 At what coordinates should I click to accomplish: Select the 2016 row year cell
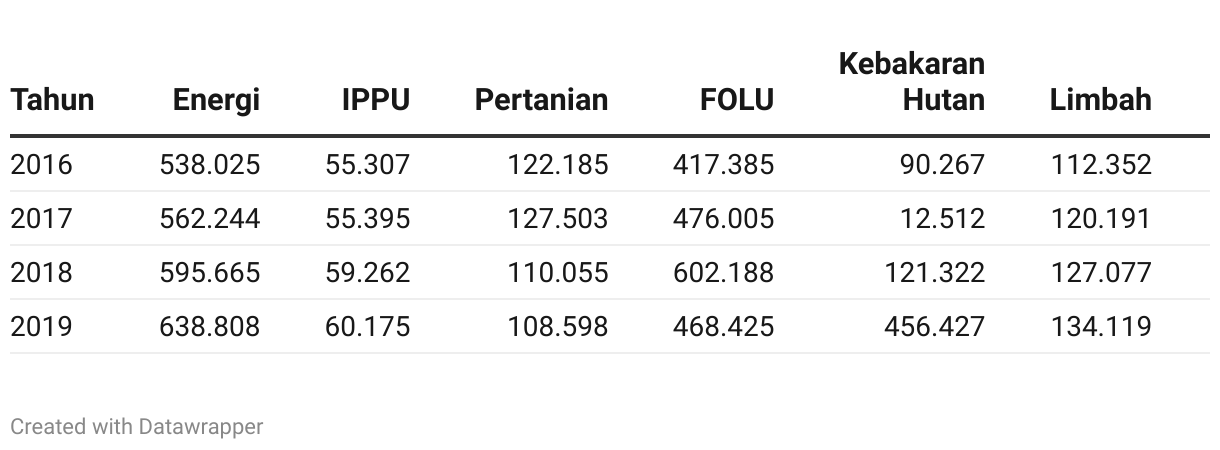pyautogui.click(x=42, y=164)
